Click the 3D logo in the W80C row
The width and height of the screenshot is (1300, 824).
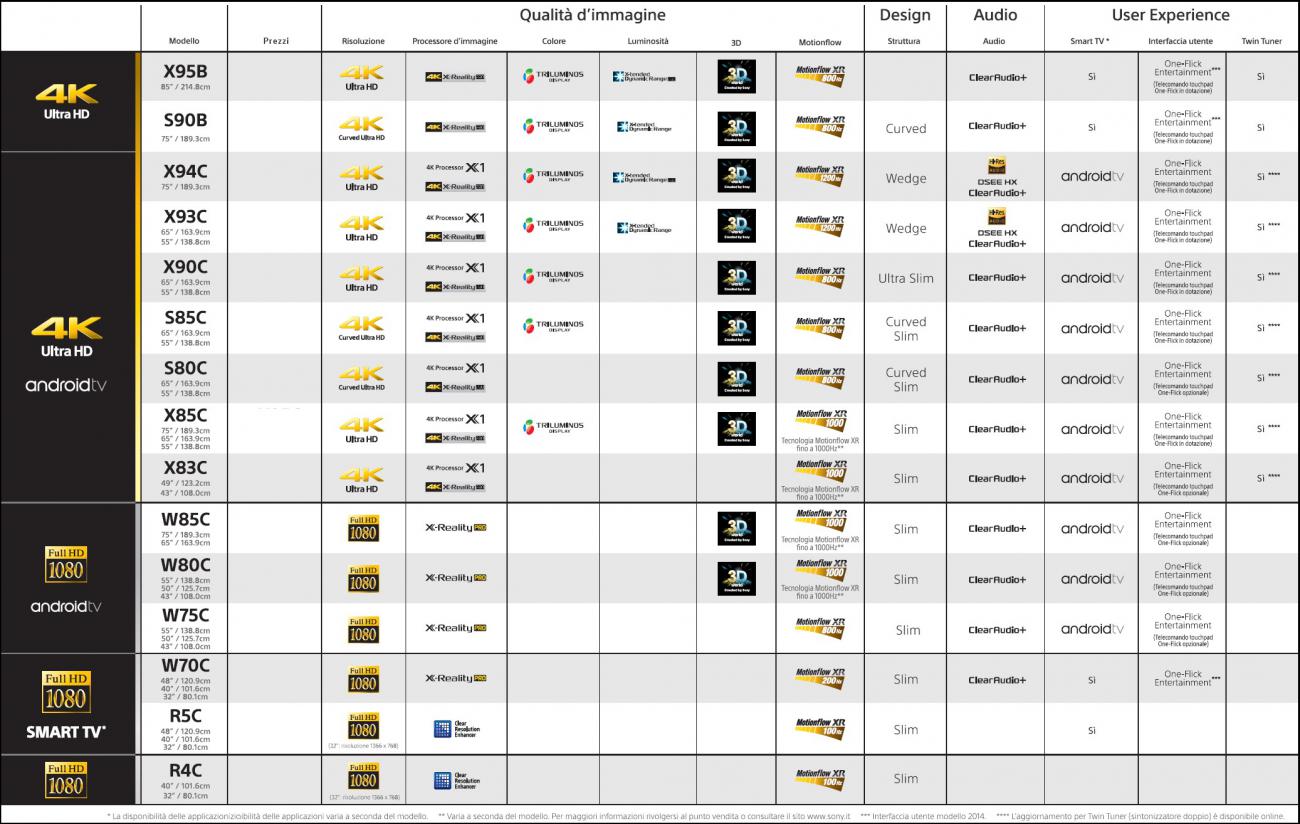point(736,579)
